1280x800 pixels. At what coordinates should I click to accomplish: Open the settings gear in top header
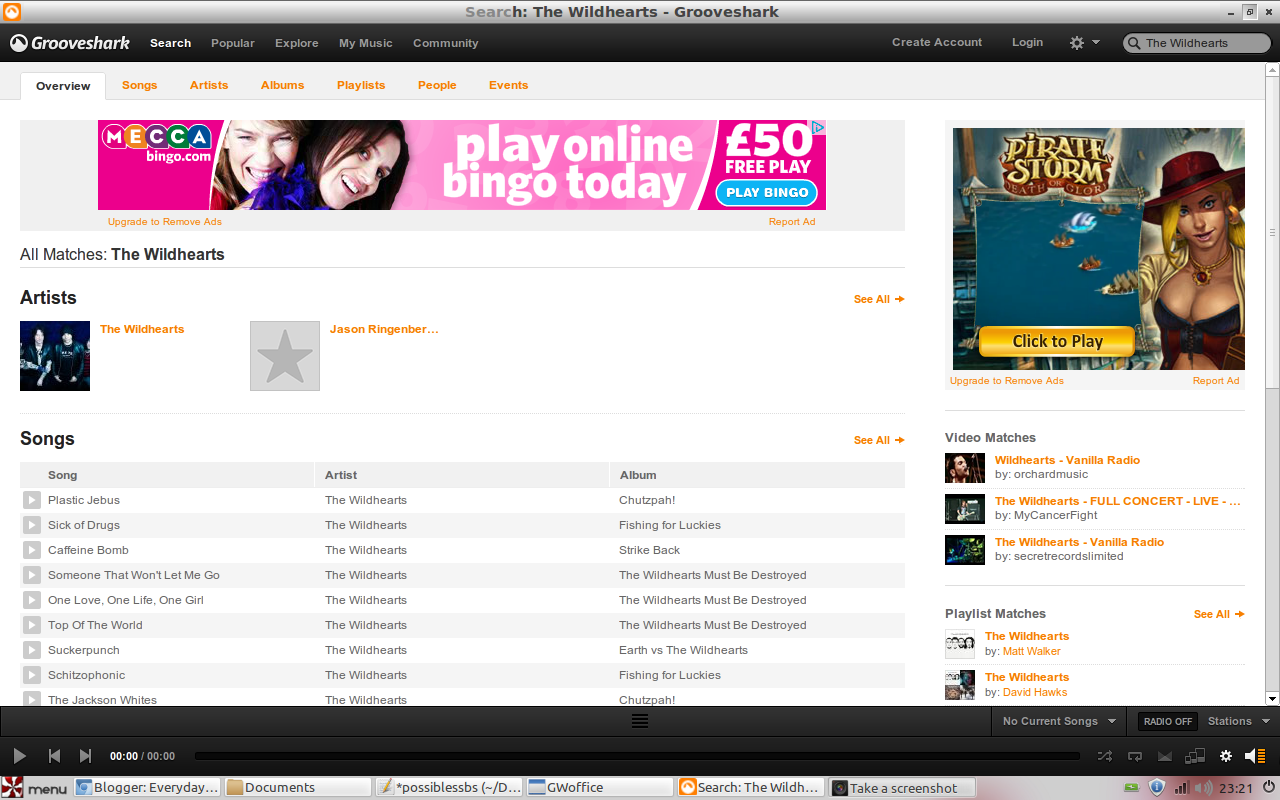click(x=1077, y=43)
